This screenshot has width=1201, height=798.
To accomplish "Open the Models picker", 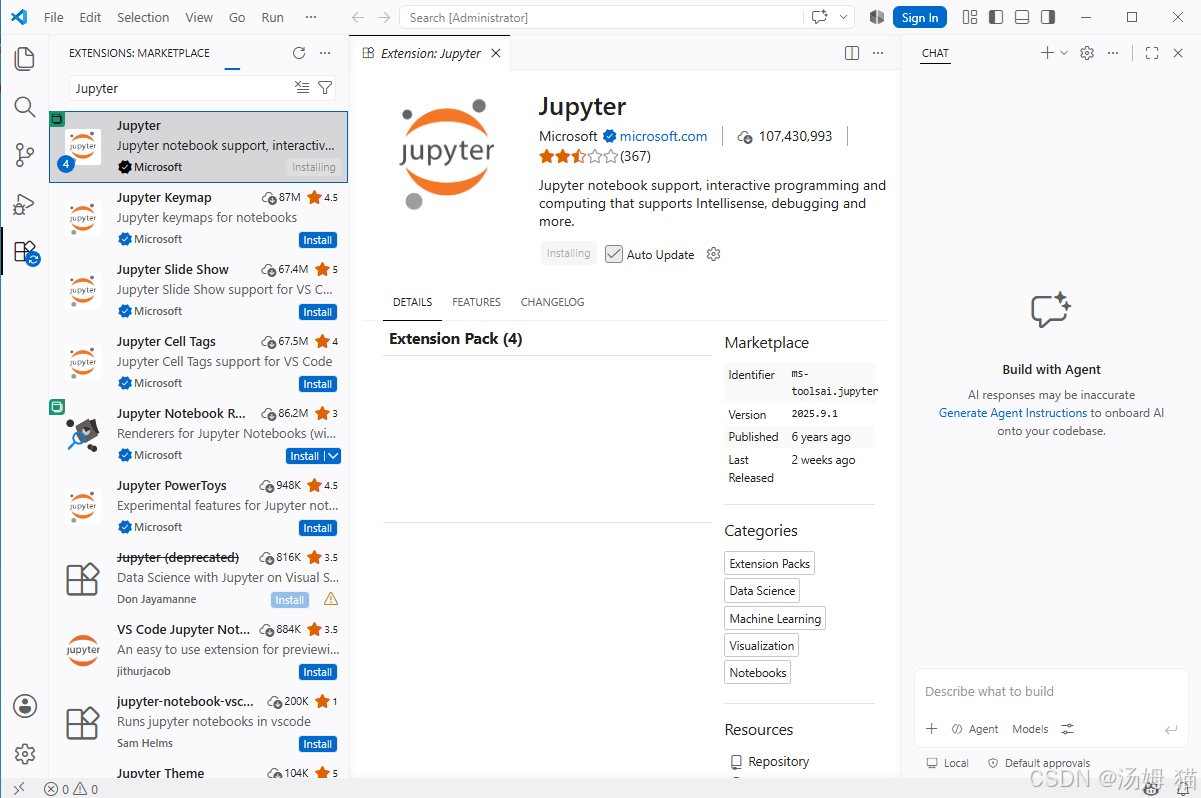I will (1030, 729).
